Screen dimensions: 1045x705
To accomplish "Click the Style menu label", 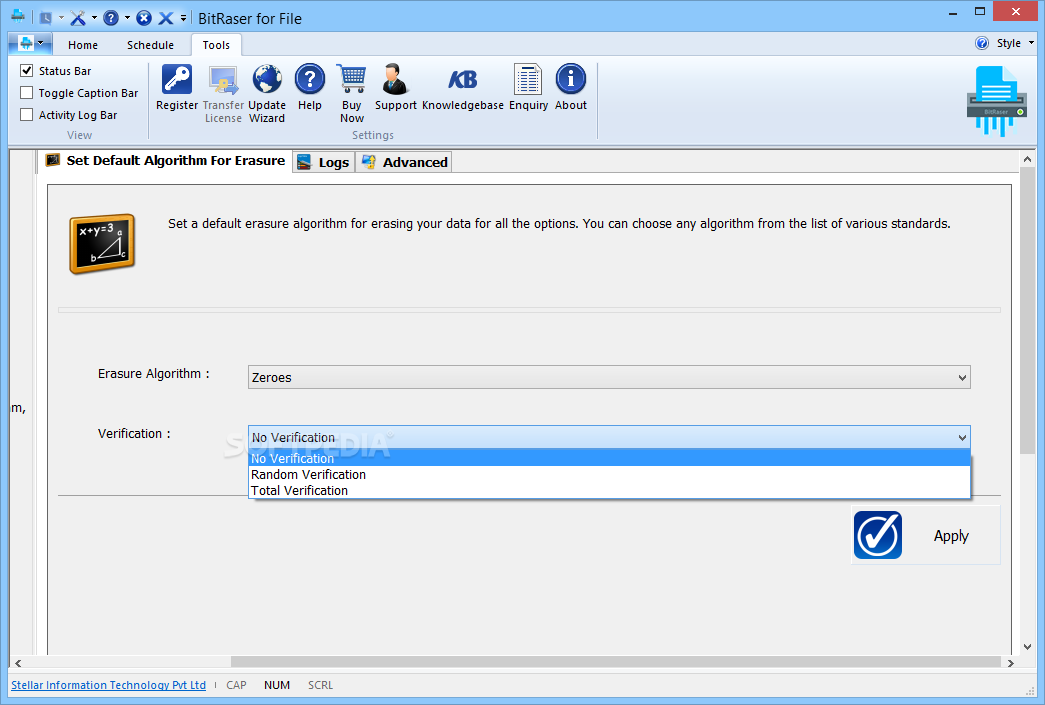I will click(1008, 43).
